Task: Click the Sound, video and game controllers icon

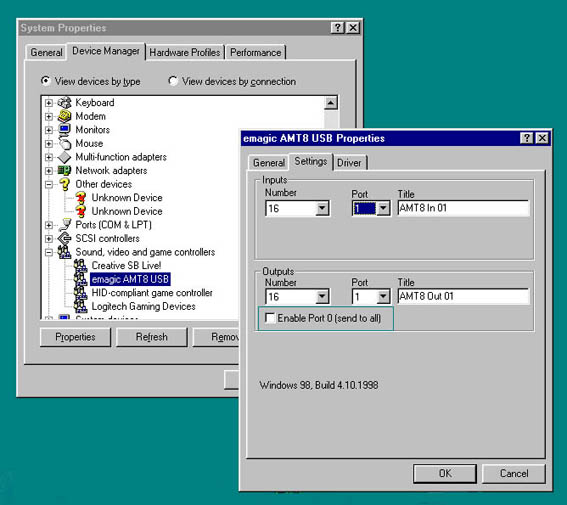Action: pyautogui.click(x=64, y=252)
